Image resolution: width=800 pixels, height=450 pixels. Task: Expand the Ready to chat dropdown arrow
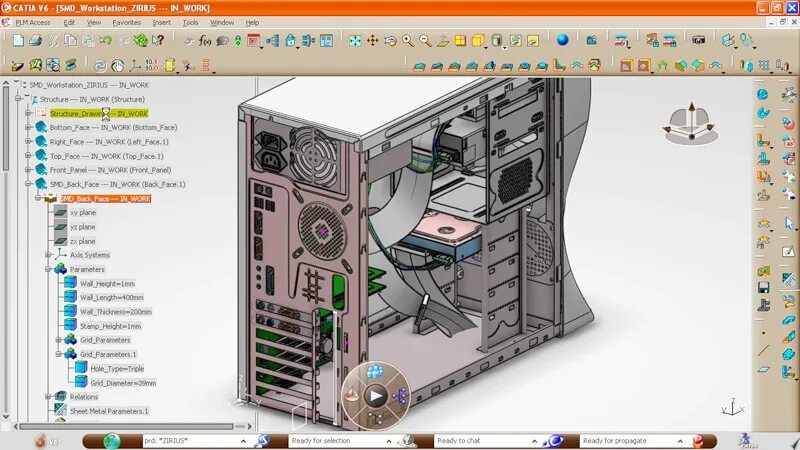pos(534,441)
